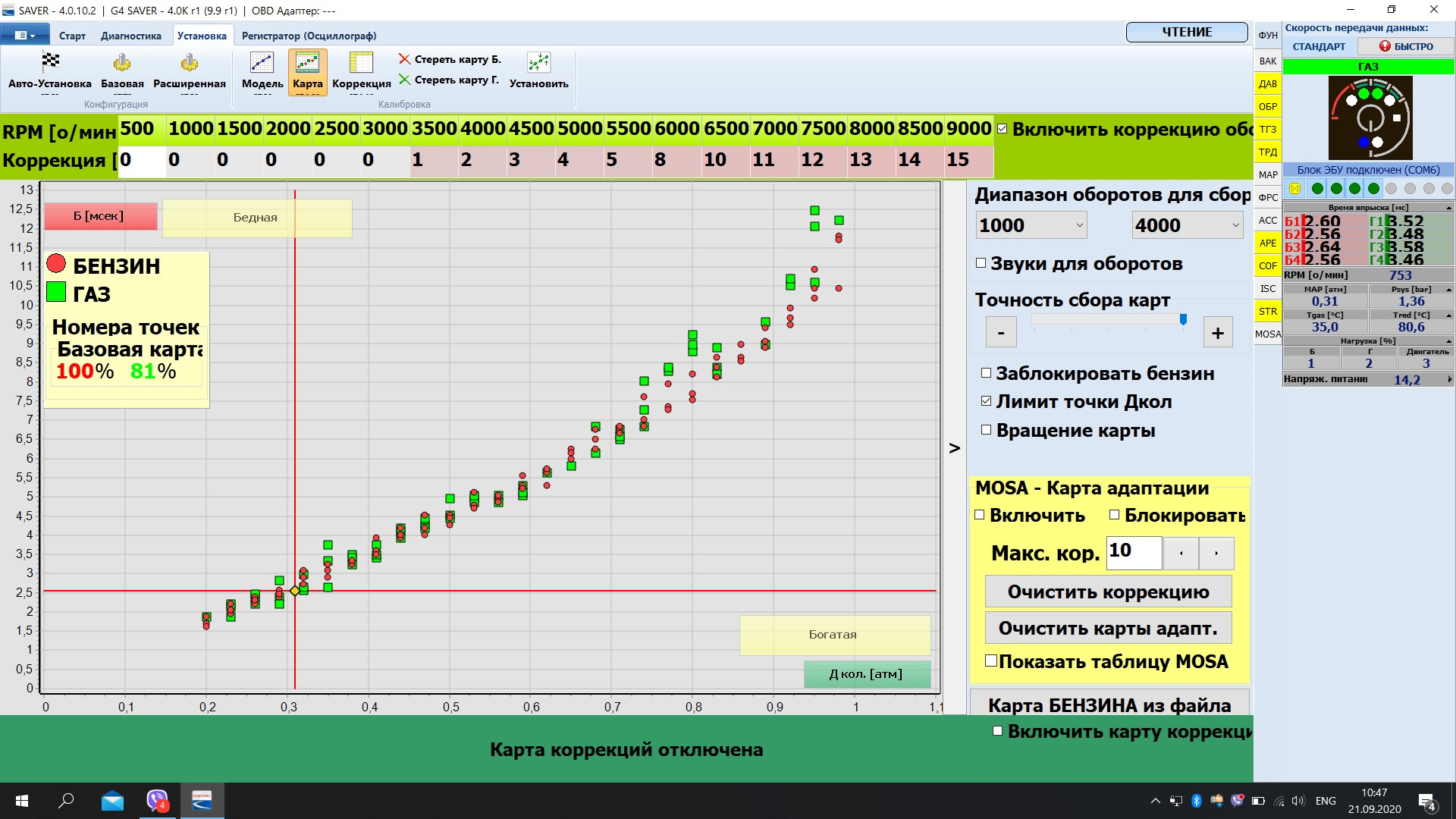1456x819 pixels.
Task: Click SAVER app taskbar icon
Action: click(202, 801)
